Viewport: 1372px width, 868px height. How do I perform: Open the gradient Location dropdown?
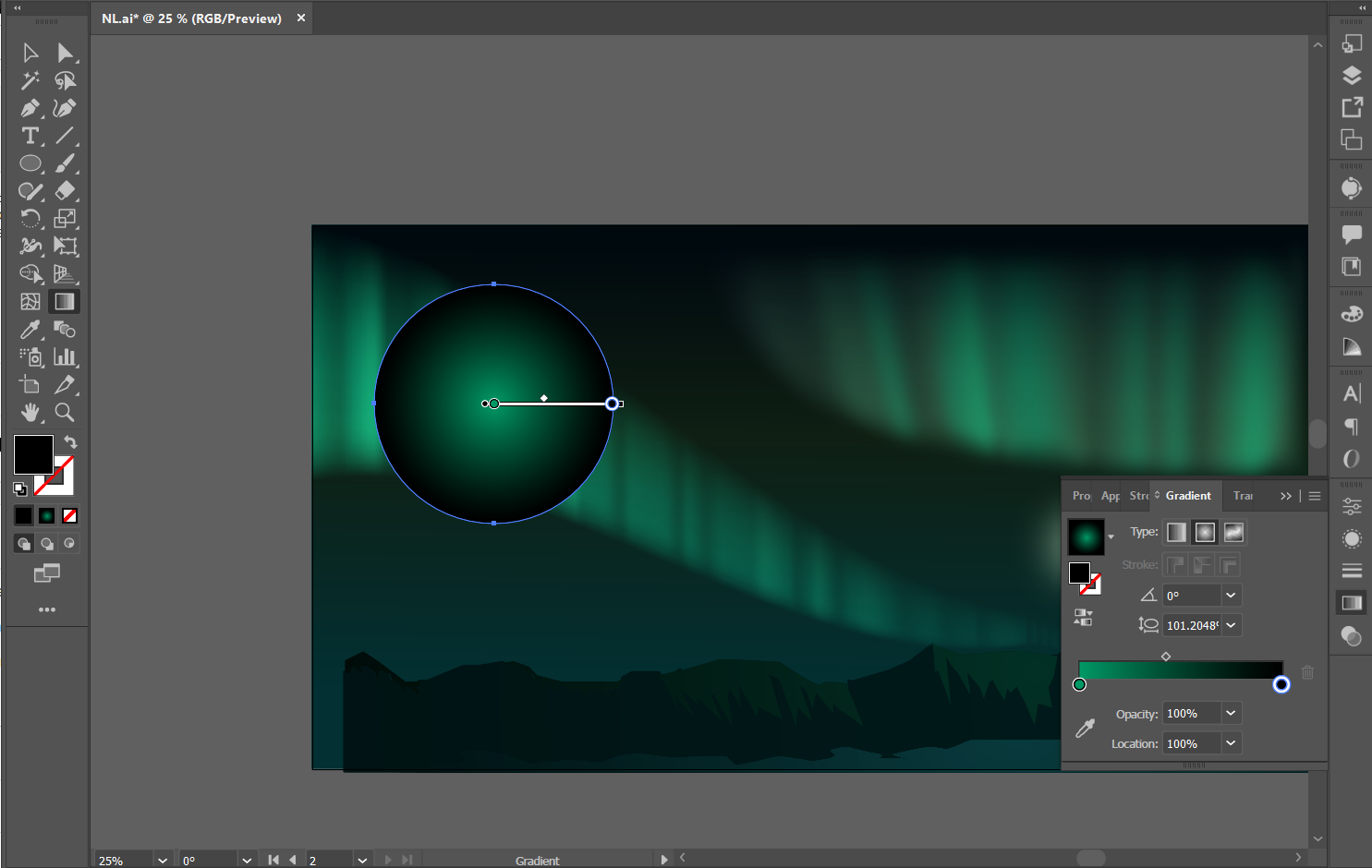[x=1231, y=743]
